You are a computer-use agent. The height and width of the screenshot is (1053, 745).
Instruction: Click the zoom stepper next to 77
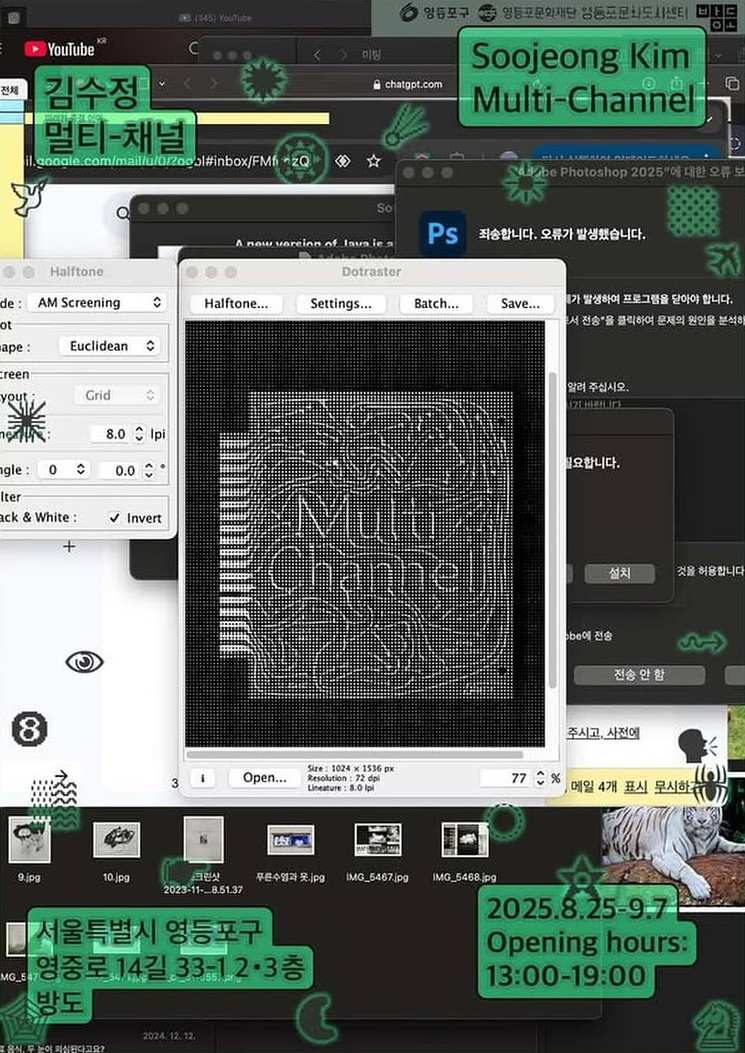point(541,778)
